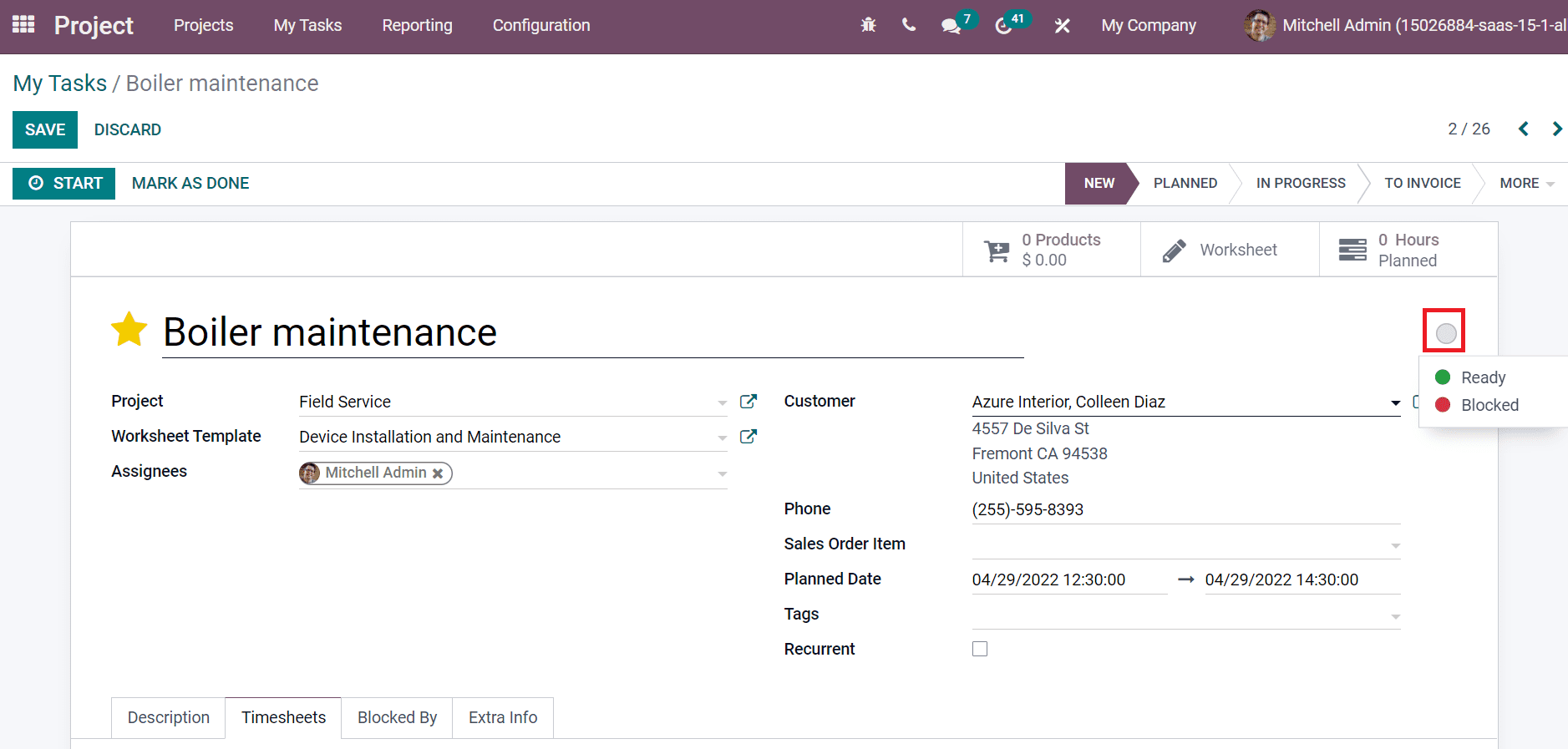Click MARK AS DONE button

[190, 183]
